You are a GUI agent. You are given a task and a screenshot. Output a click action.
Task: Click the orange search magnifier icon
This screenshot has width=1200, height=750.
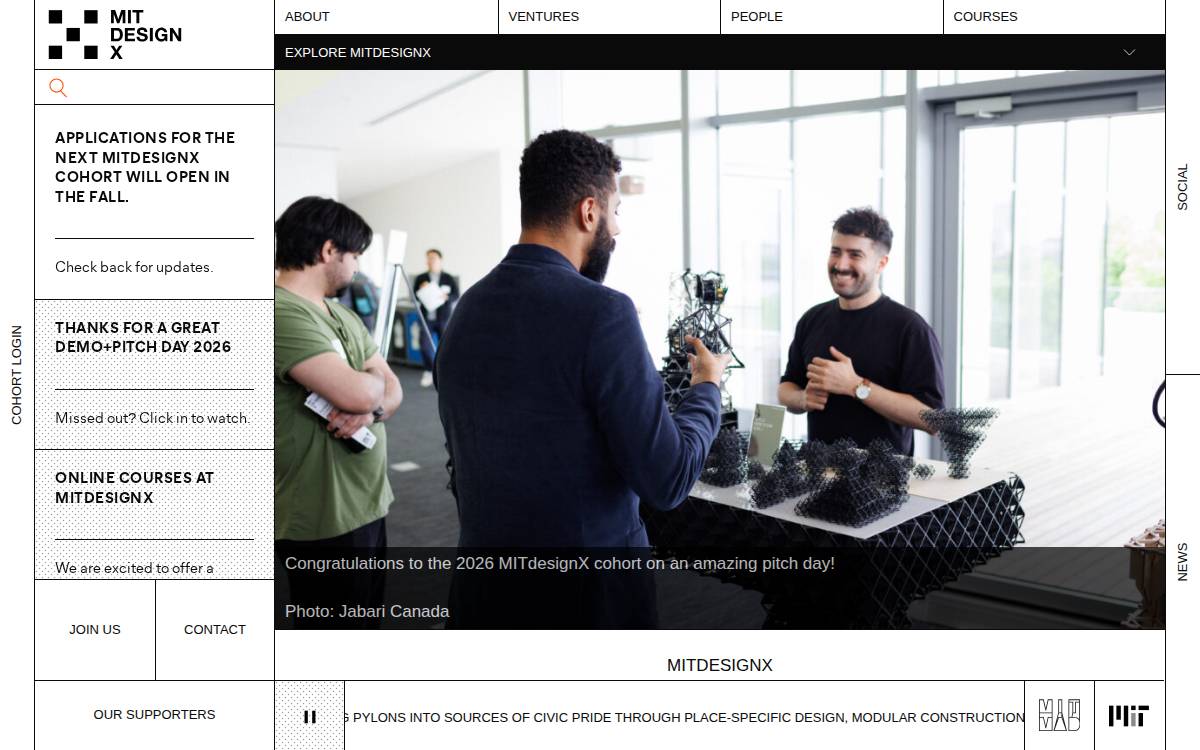58,88
